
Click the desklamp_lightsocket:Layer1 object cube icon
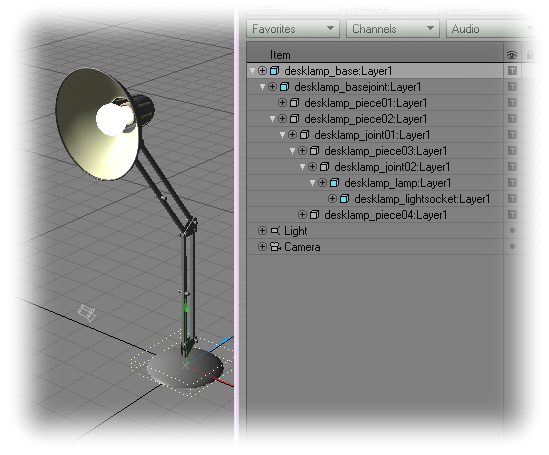(345, 198)
